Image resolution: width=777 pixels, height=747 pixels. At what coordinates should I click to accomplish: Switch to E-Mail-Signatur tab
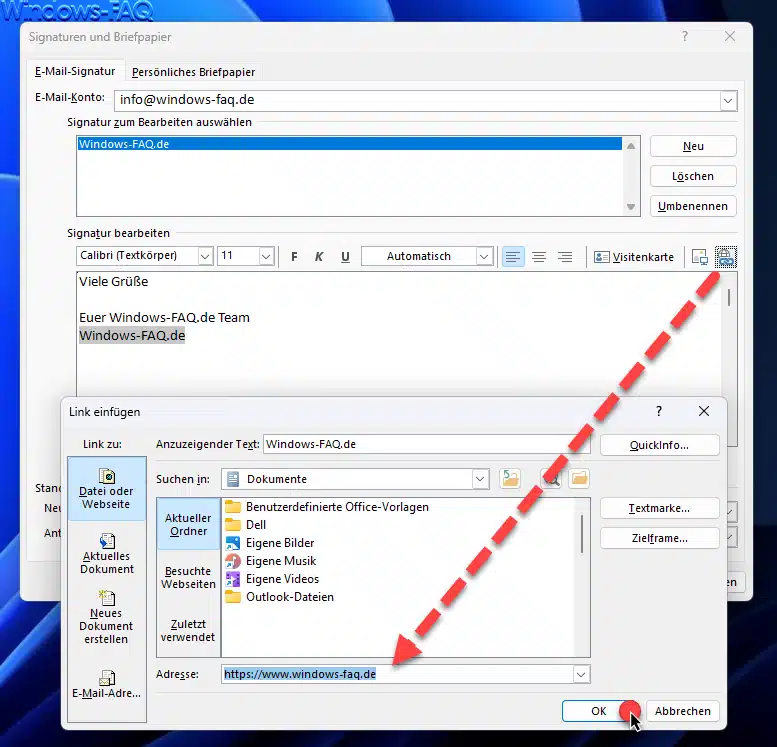[75, 71]
